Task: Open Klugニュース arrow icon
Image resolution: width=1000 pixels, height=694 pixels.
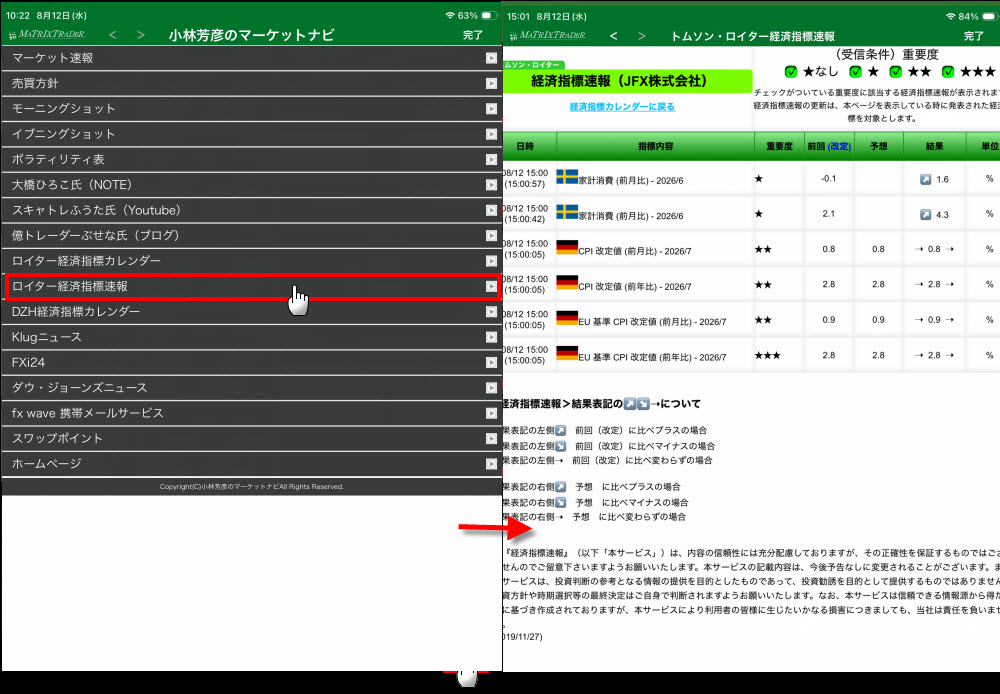Action: tap(491, 337)
